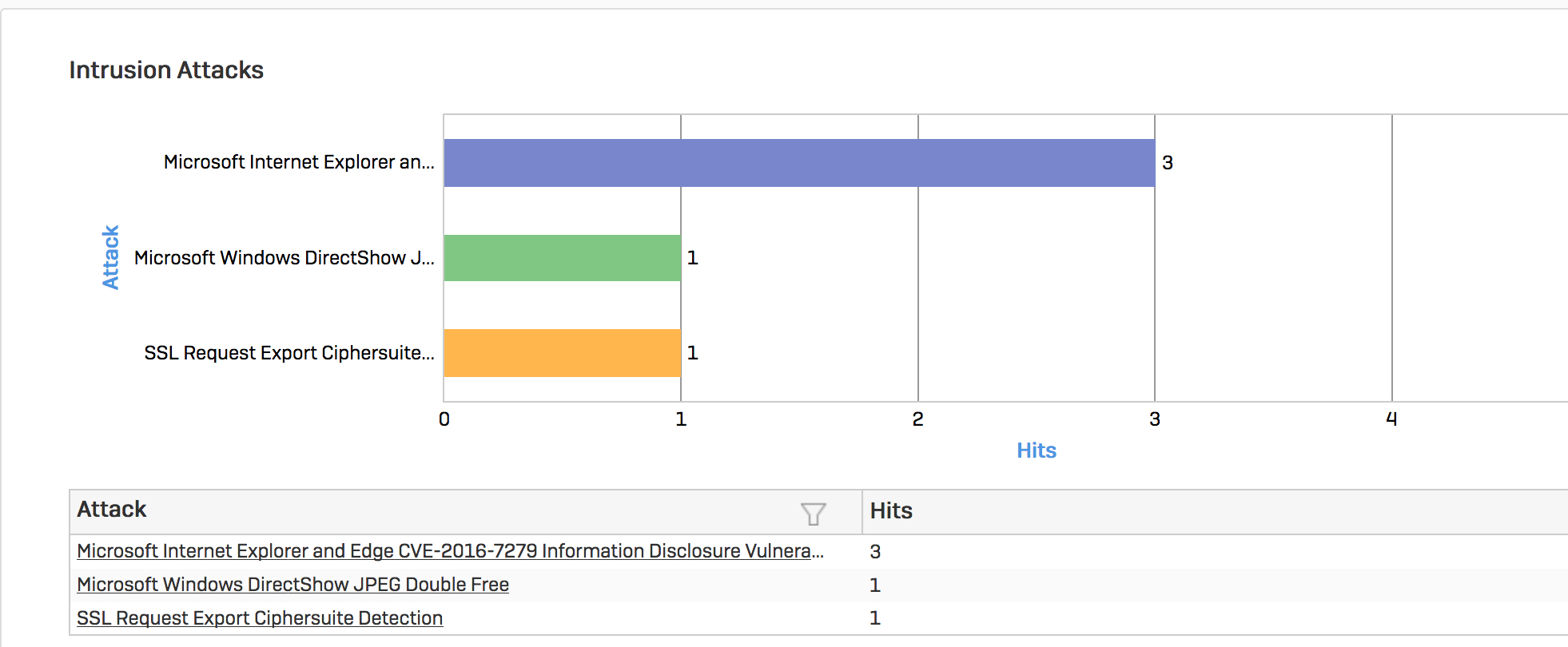Click the x-axis tick label 4
Image resolution: width=1568 pixels, height=647 pixels.
1391,419
